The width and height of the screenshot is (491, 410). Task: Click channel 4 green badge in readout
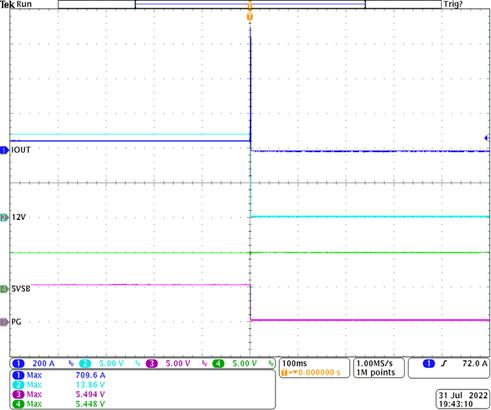click(x=218, y=363)
